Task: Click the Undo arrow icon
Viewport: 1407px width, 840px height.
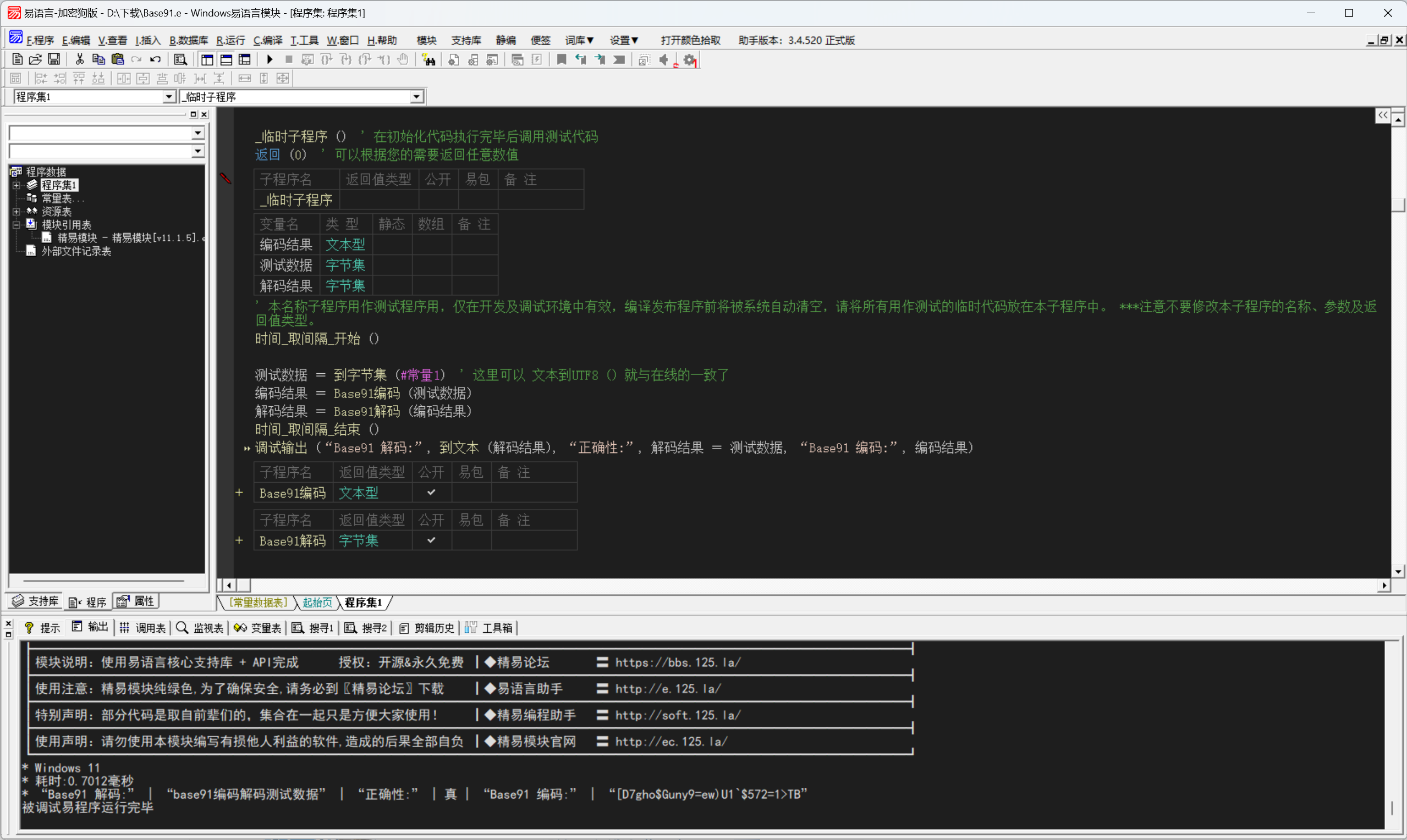Action: (x=155, y=59)
